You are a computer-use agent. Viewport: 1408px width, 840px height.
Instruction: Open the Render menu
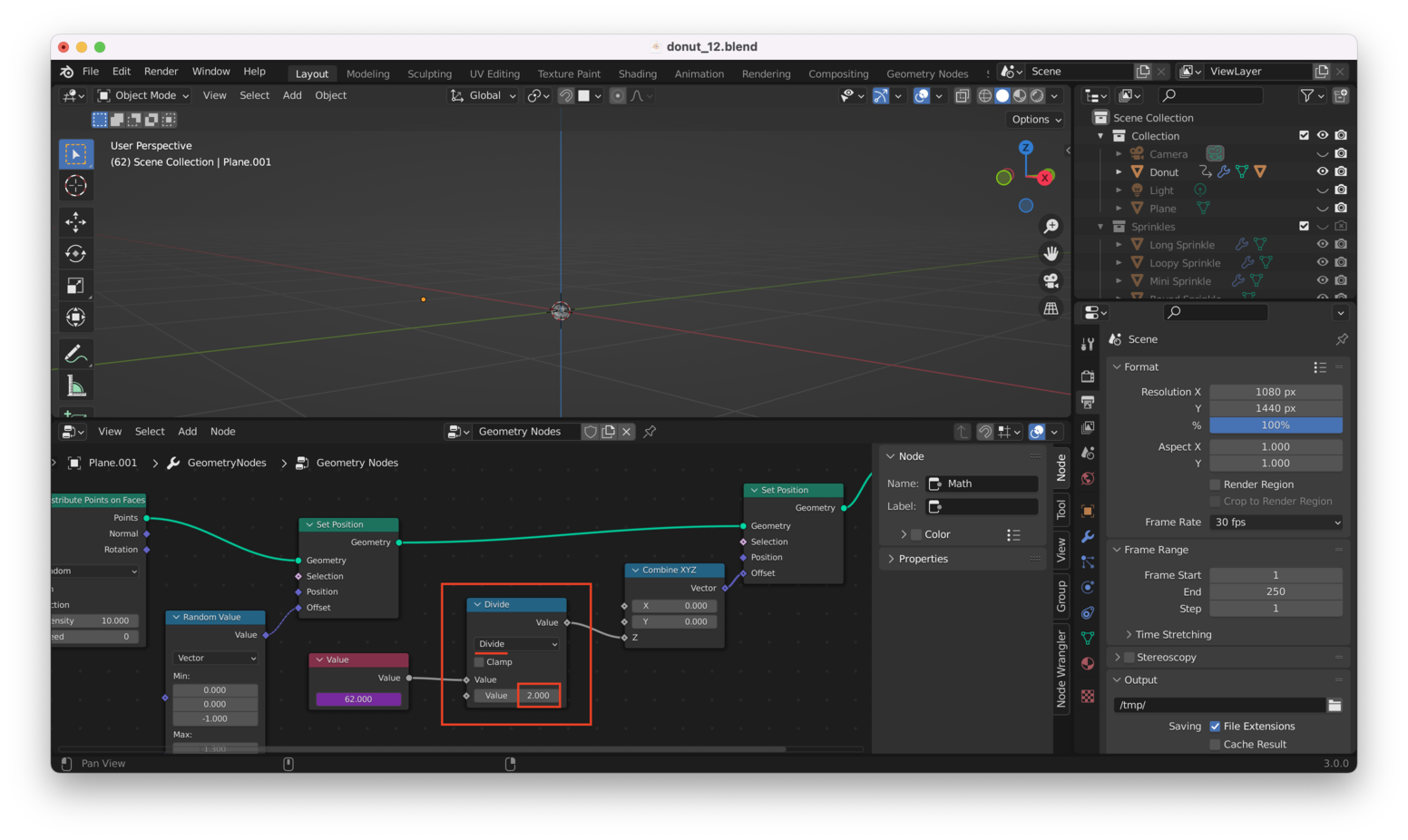pos(161,72)
